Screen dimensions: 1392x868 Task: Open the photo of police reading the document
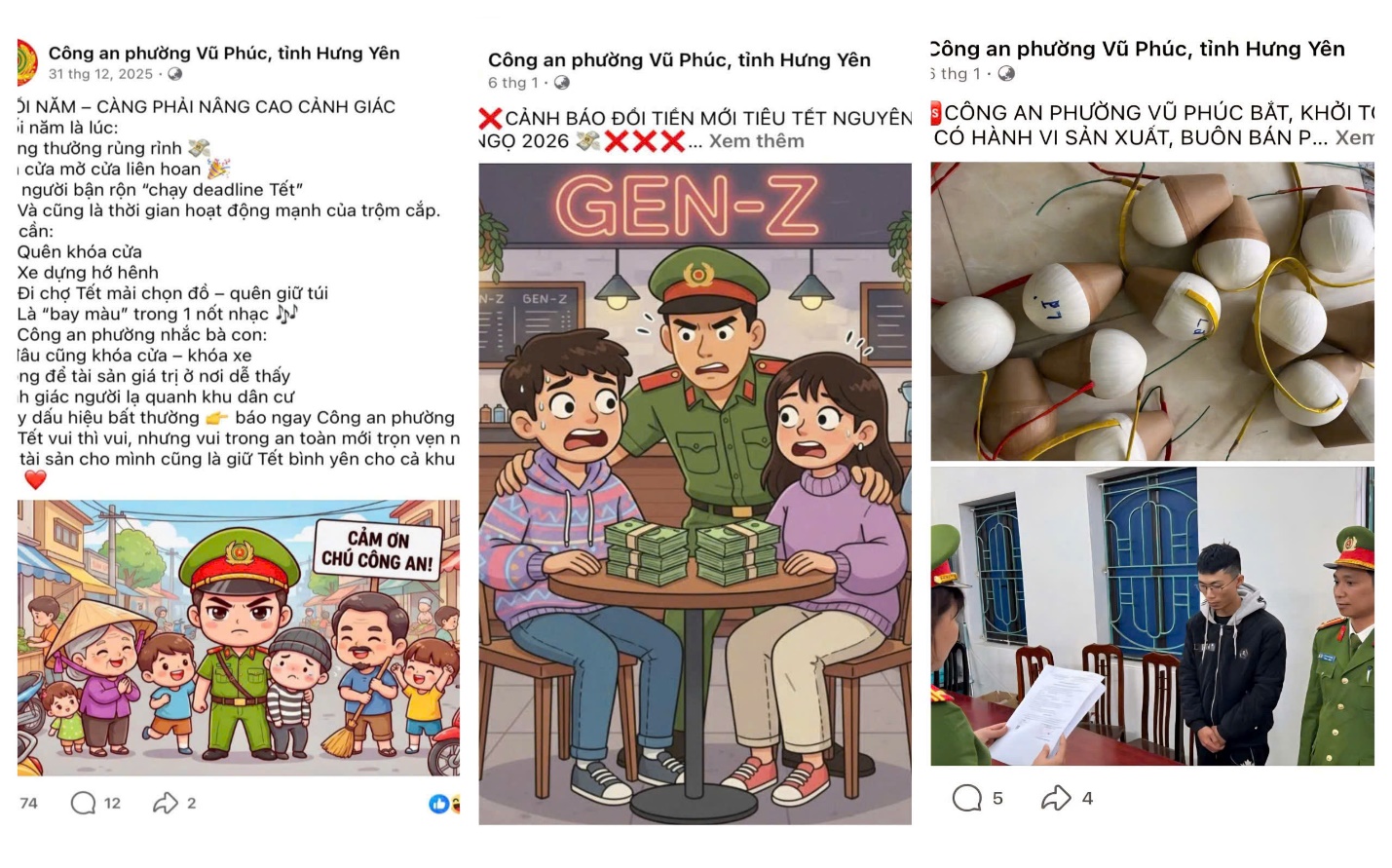[1152, 616]
